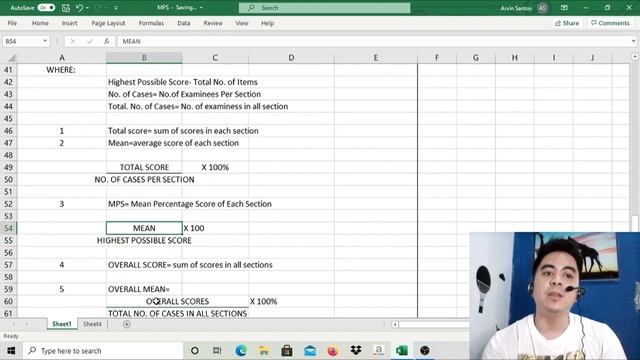This screenshot has width=640, height=360.
Task: Open the View tab
Action: coord(242,23)
